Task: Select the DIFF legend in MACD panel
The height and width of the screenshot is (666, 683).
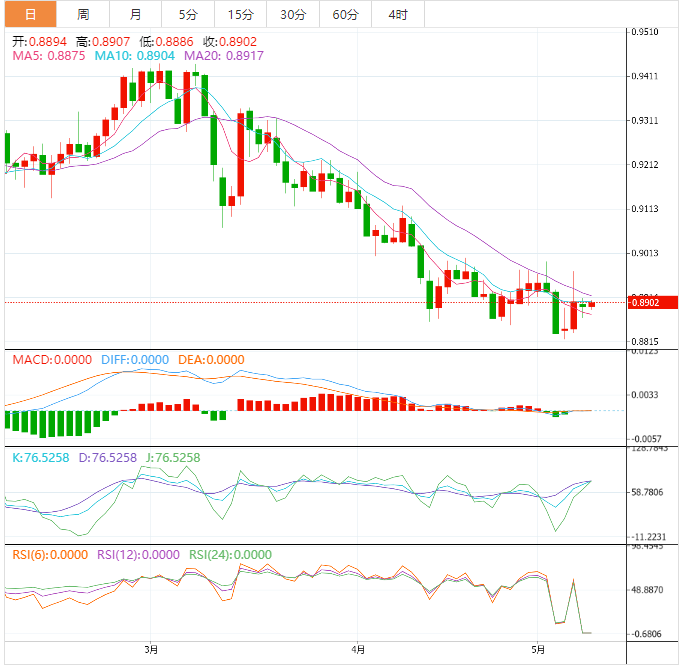Action: (134, 360)
